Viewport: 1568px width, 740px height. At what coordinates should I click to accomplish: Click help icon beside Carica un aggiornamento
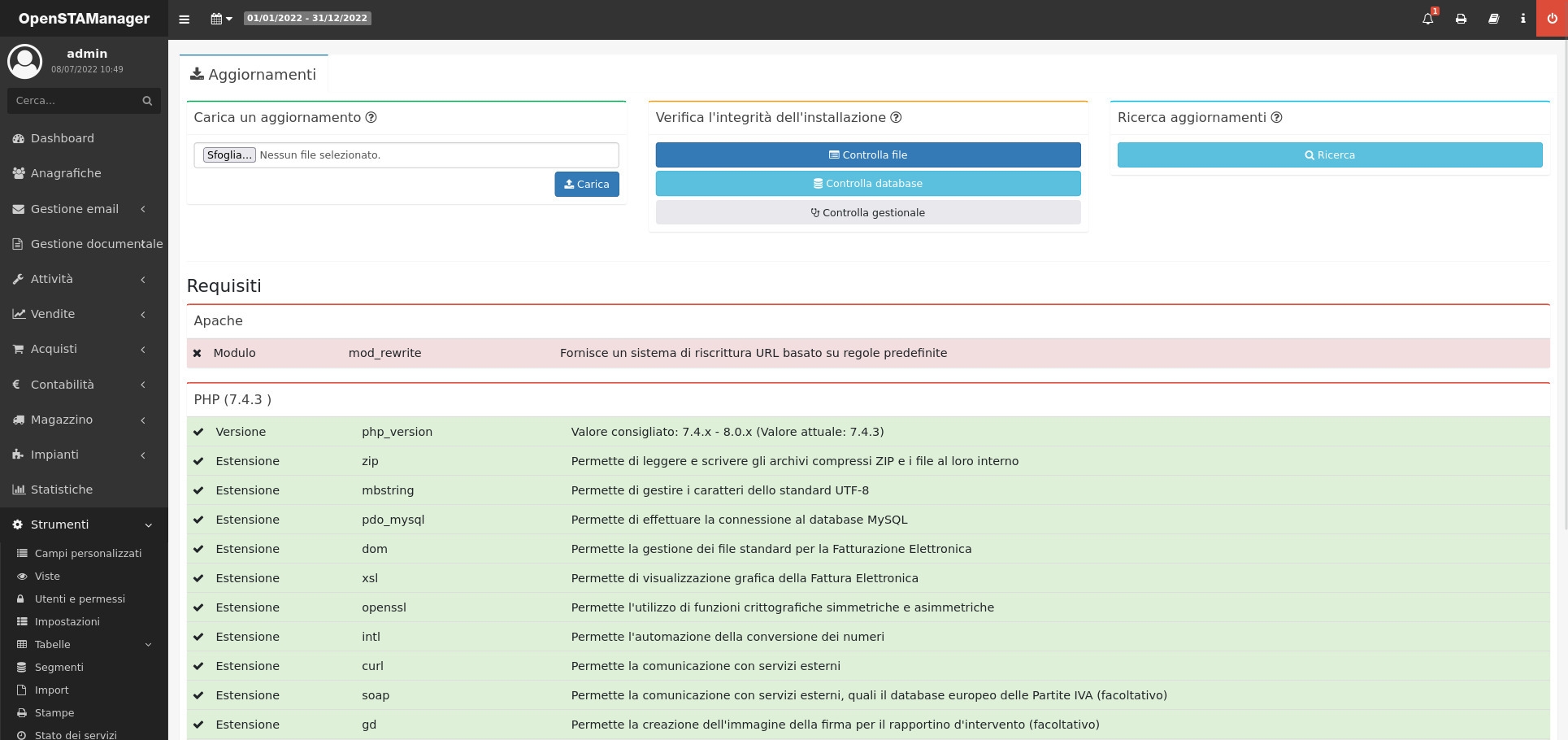(371, 118)
